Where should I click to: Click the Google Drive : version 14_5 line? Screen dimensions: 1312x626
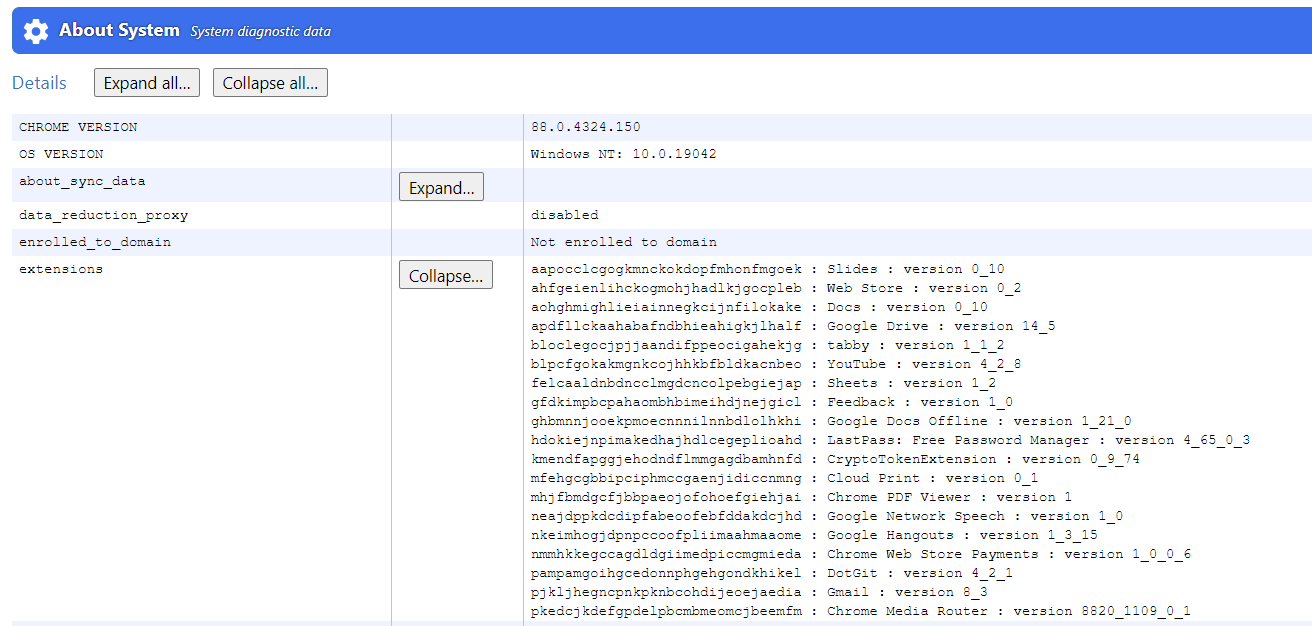[793, 326]
